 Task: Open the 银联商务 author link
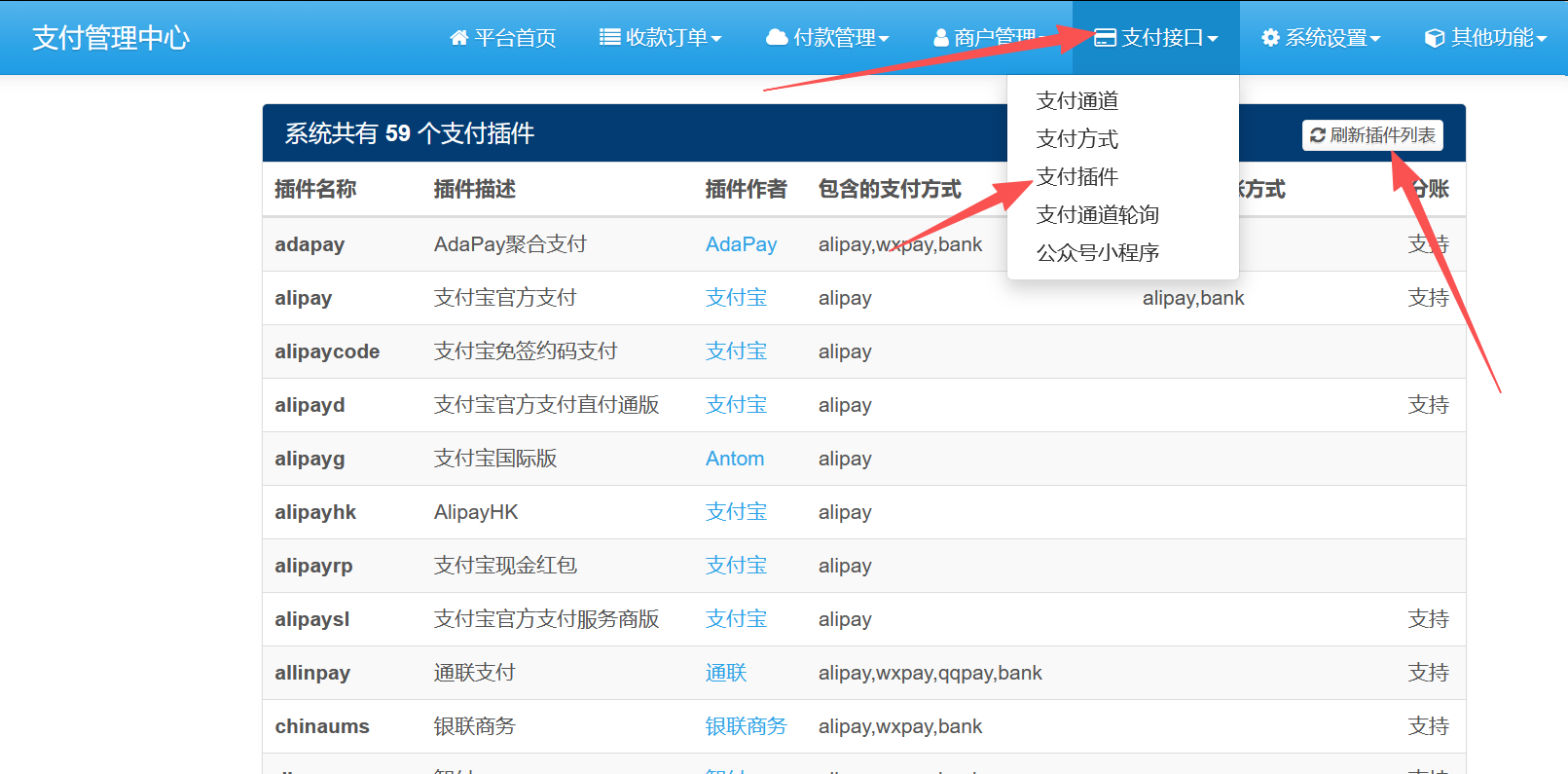tap(746, 726)
